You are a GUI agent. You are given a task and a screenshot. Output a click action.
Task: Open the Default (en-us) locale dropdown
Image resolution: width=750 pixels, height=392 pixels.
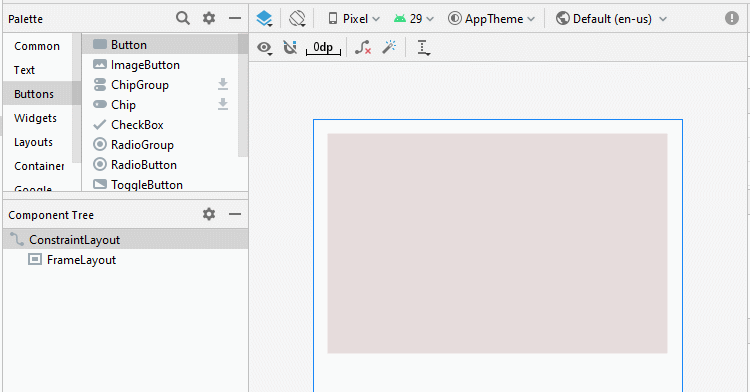click(611, 19)
